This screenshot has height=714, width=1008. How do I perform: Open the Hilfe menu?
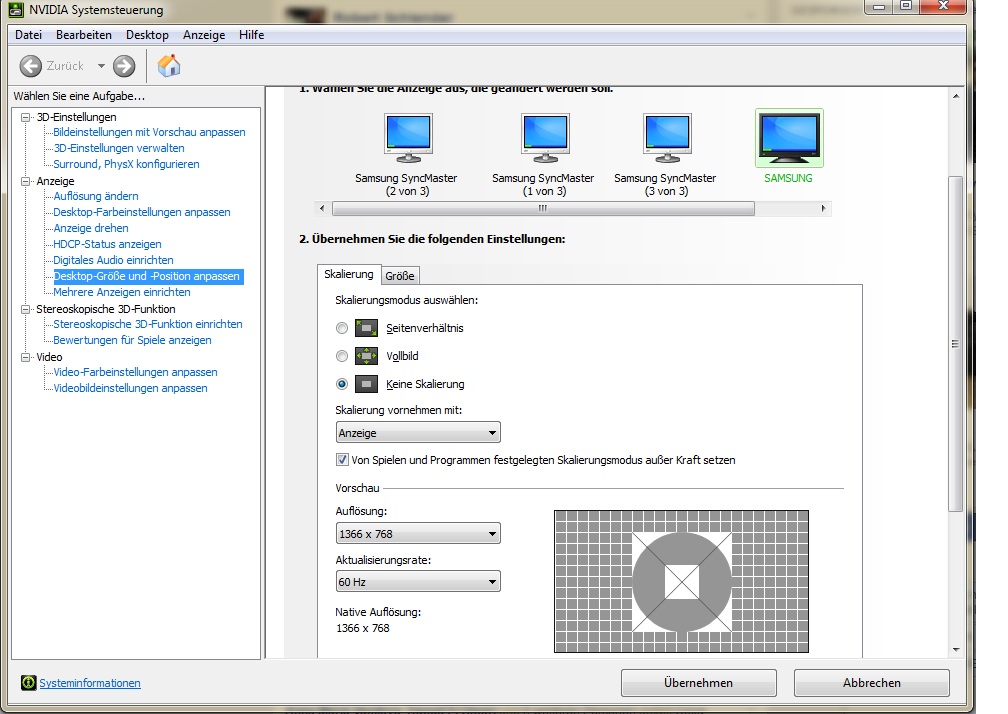251,35
